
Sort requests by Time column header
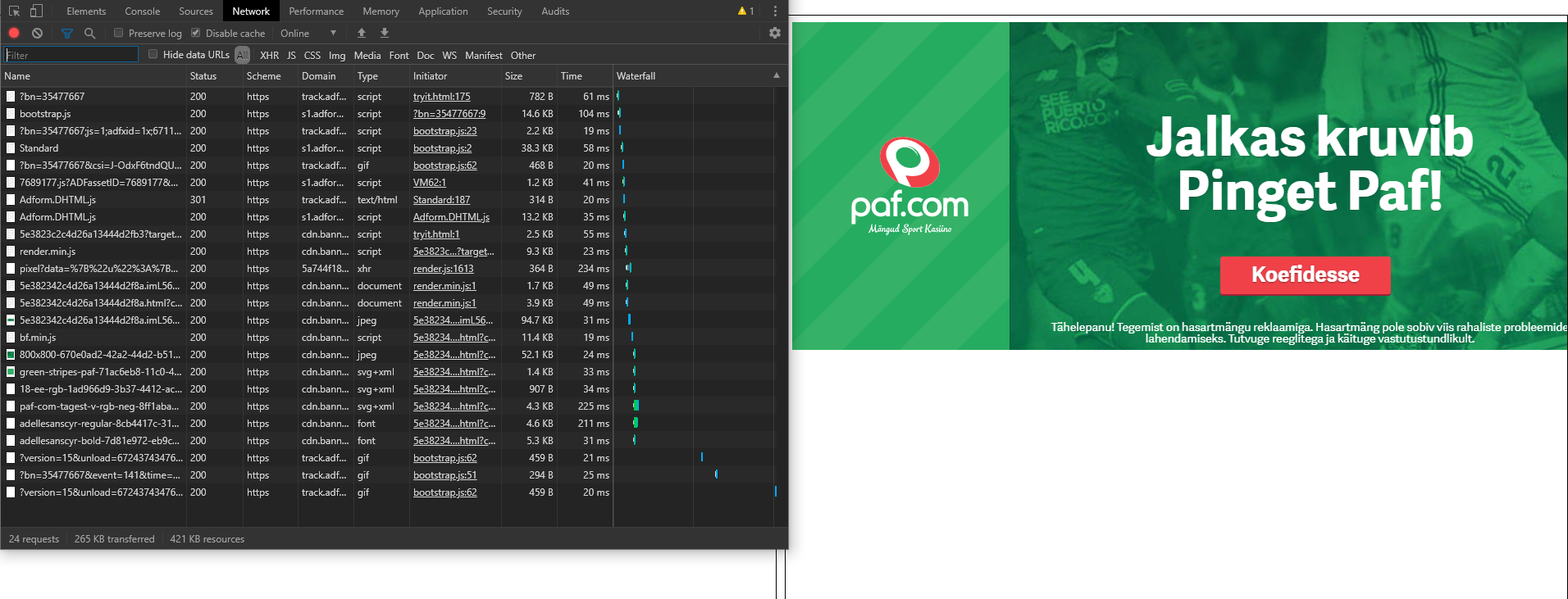[585, 75]
